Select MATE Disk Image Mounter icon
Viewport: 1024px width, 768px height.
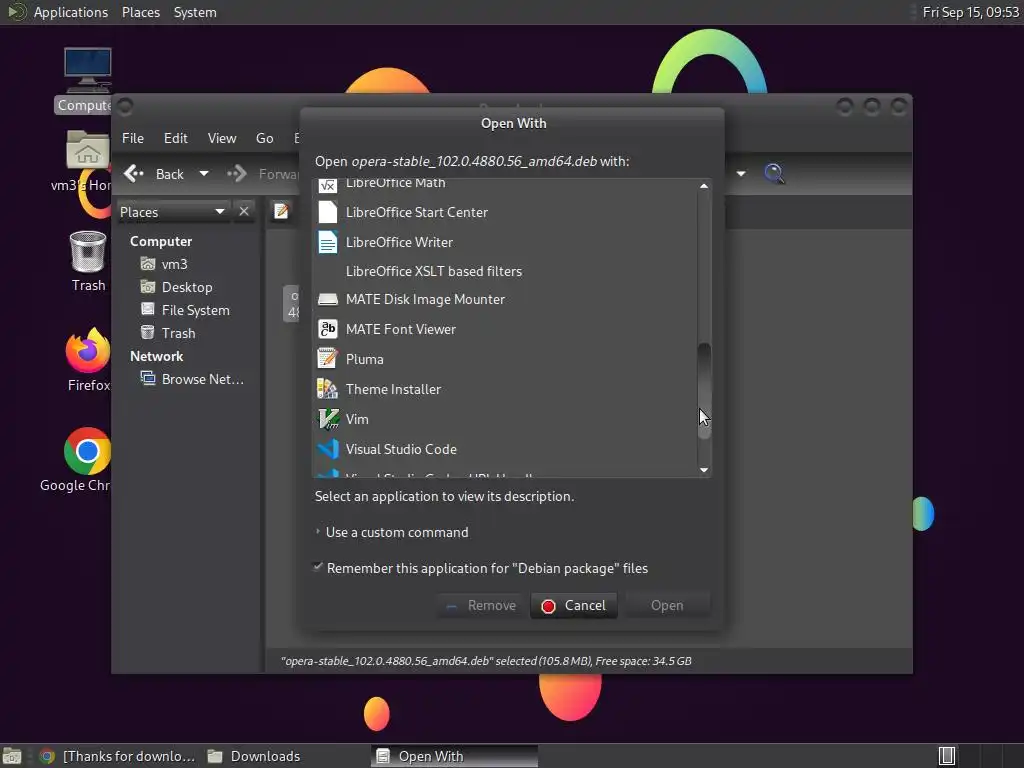coord(327,299)
